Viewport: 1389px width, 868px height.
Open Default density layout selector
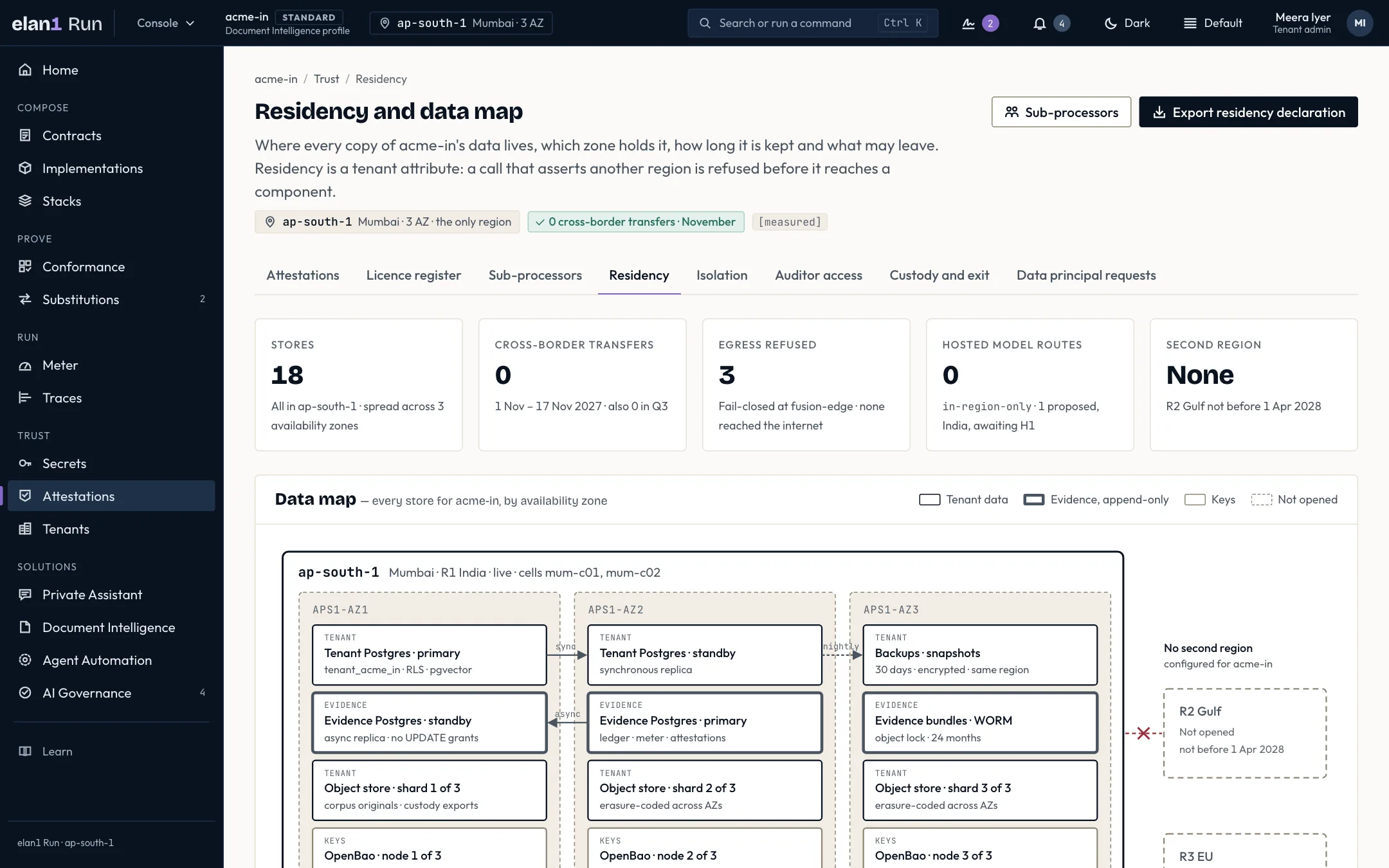pos(1213,23)
